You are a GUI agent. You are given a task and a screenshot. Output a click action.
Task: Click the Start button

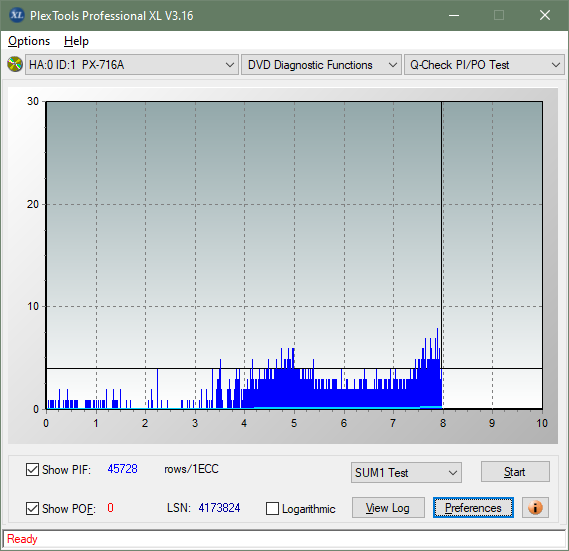click(x=515, y=472)
